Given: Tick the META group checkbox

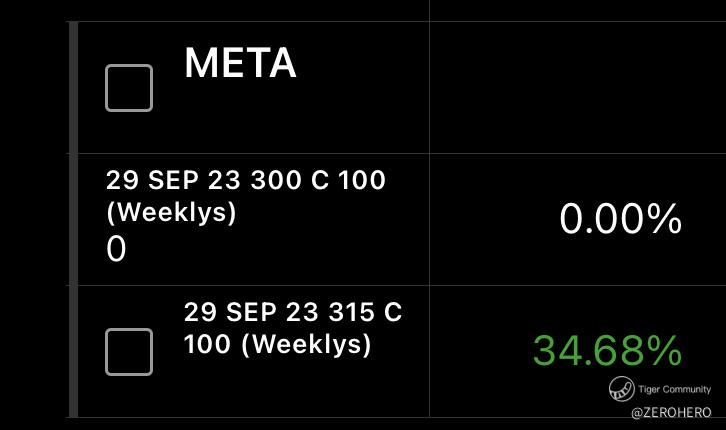Looking at the screenshot, I should pos(129,88).
